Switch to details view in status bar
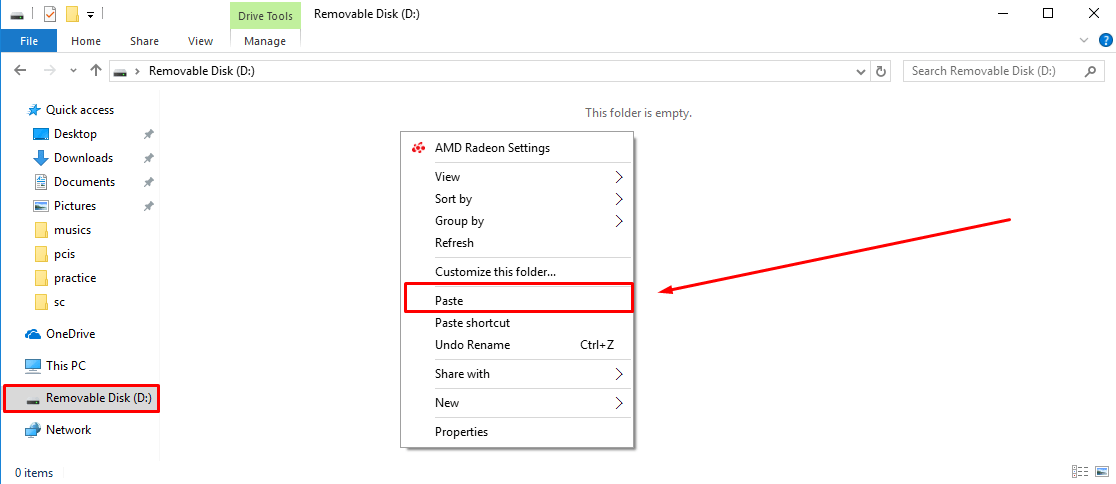1116x484 pixels. coord(1080,472)
